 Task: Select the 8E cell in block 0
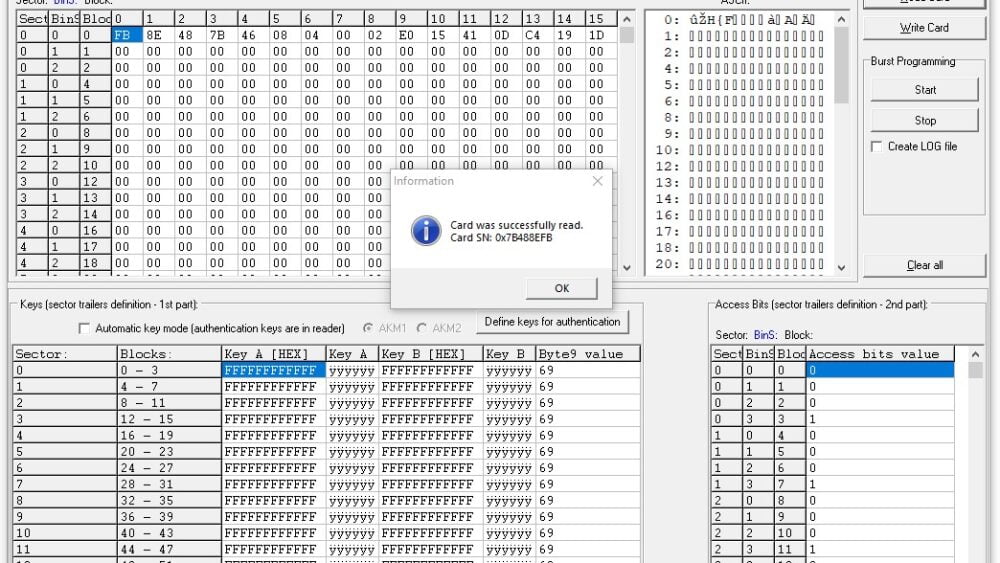click(159, 35)
